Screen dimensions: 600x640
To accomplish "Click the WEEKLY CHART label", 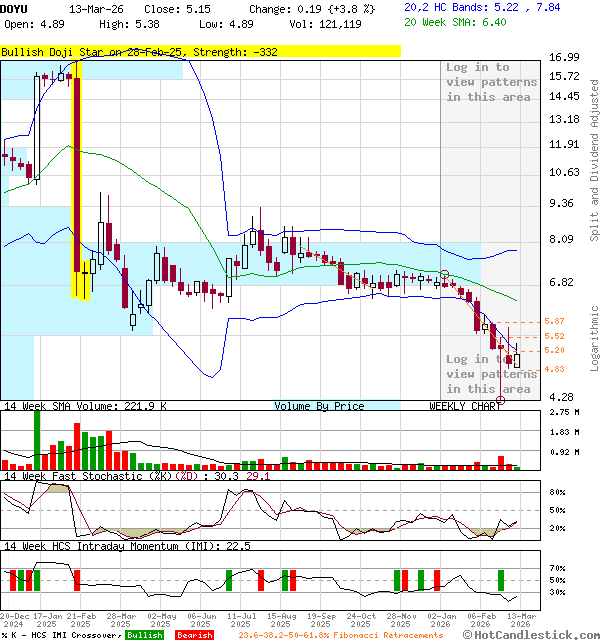I will [465, 406].
